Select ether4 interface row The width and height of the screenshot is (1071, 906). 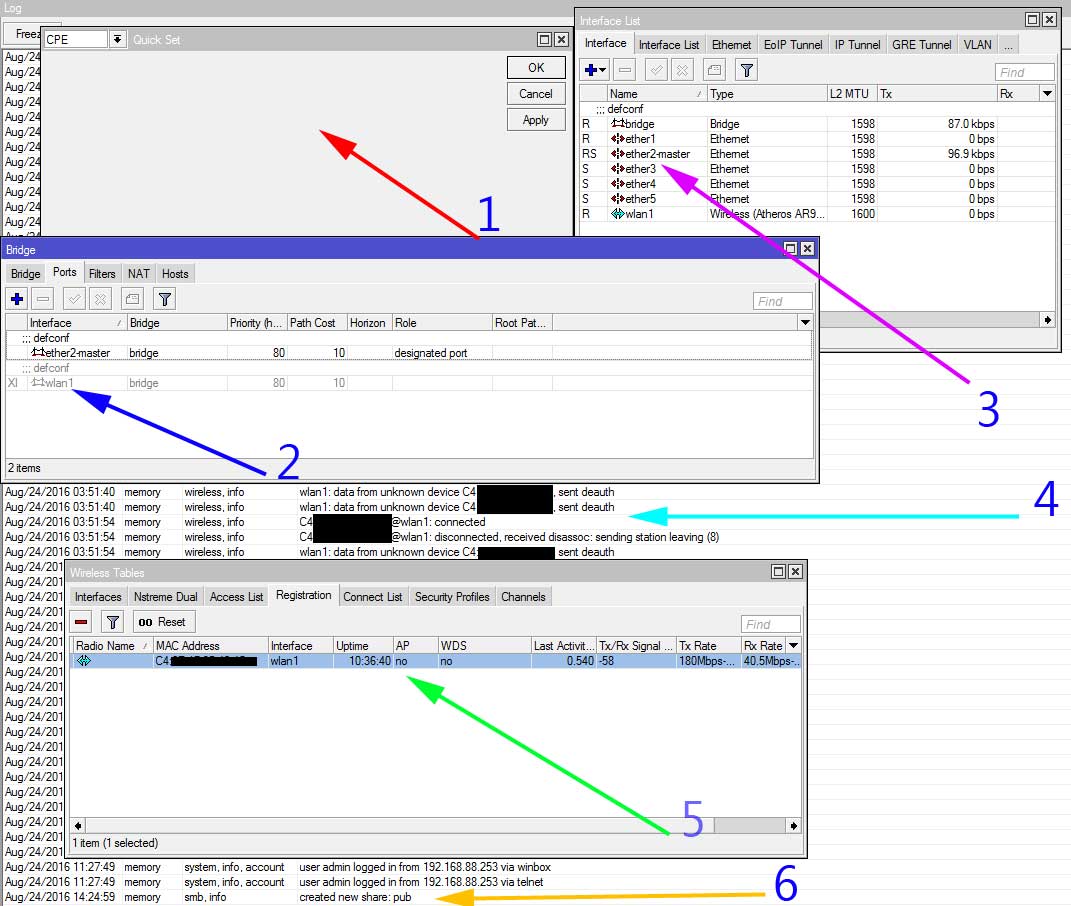(817, 184)
